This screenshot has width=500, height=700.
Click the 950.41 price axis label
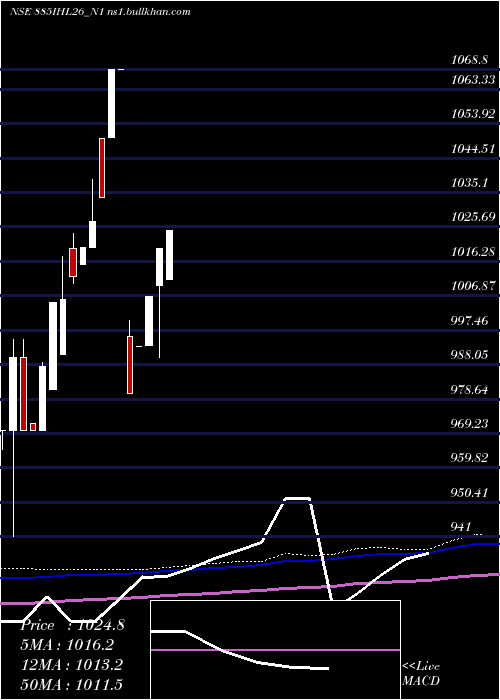[x=469, y=492]
